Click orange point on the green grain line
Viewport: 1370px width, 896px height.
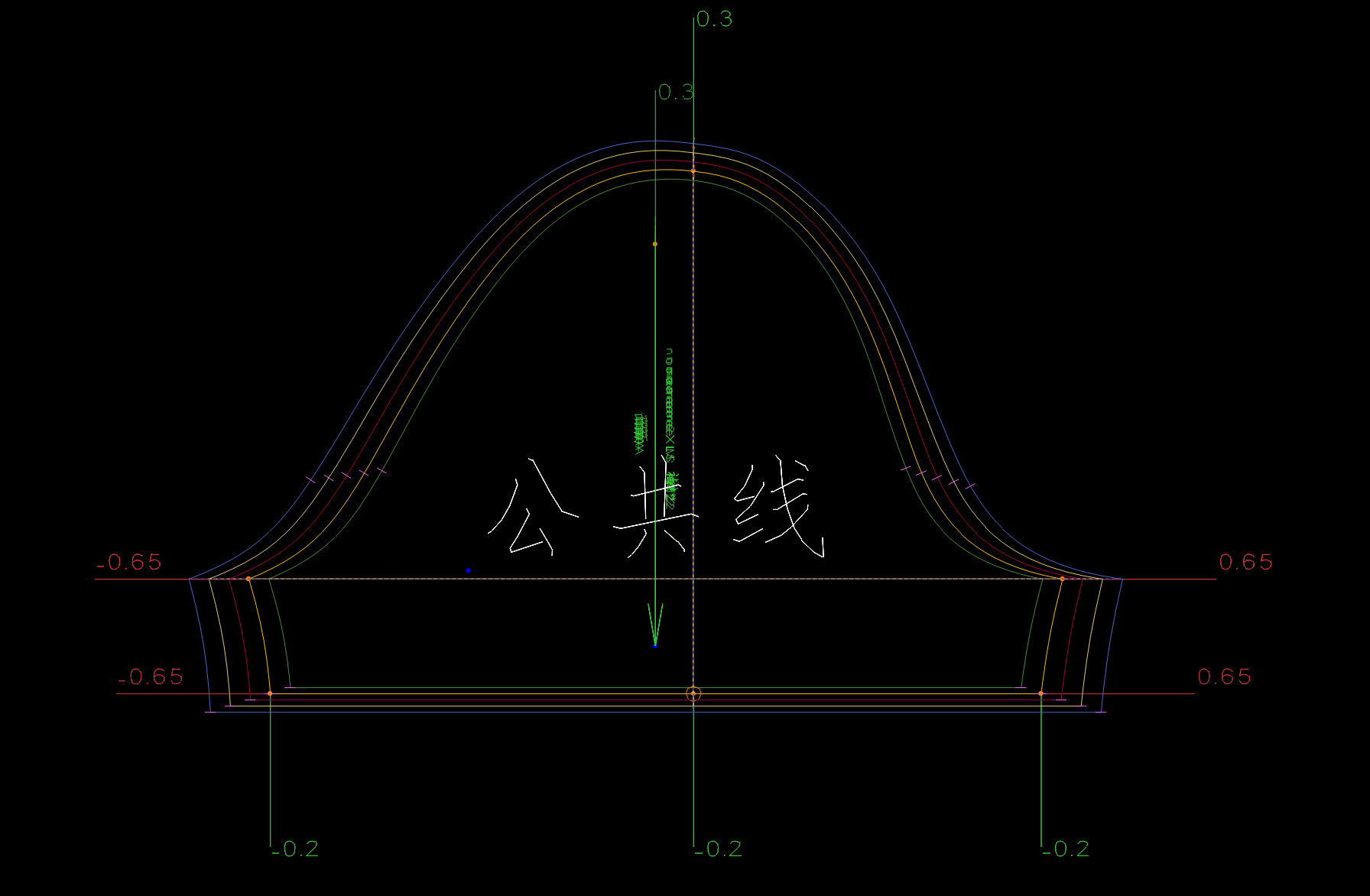tap(654, 244)
